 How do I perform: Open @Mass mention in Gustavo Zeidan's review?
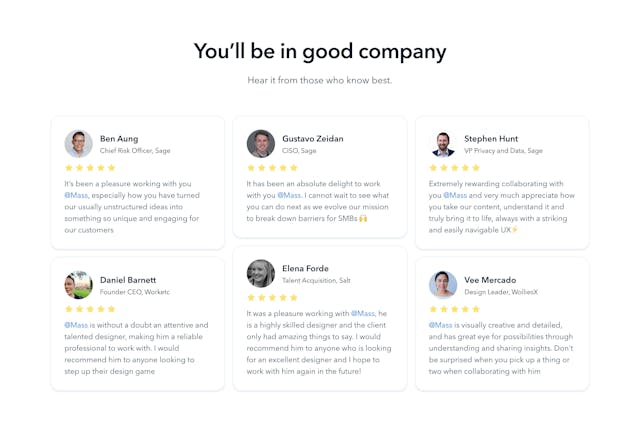[289, 196]
